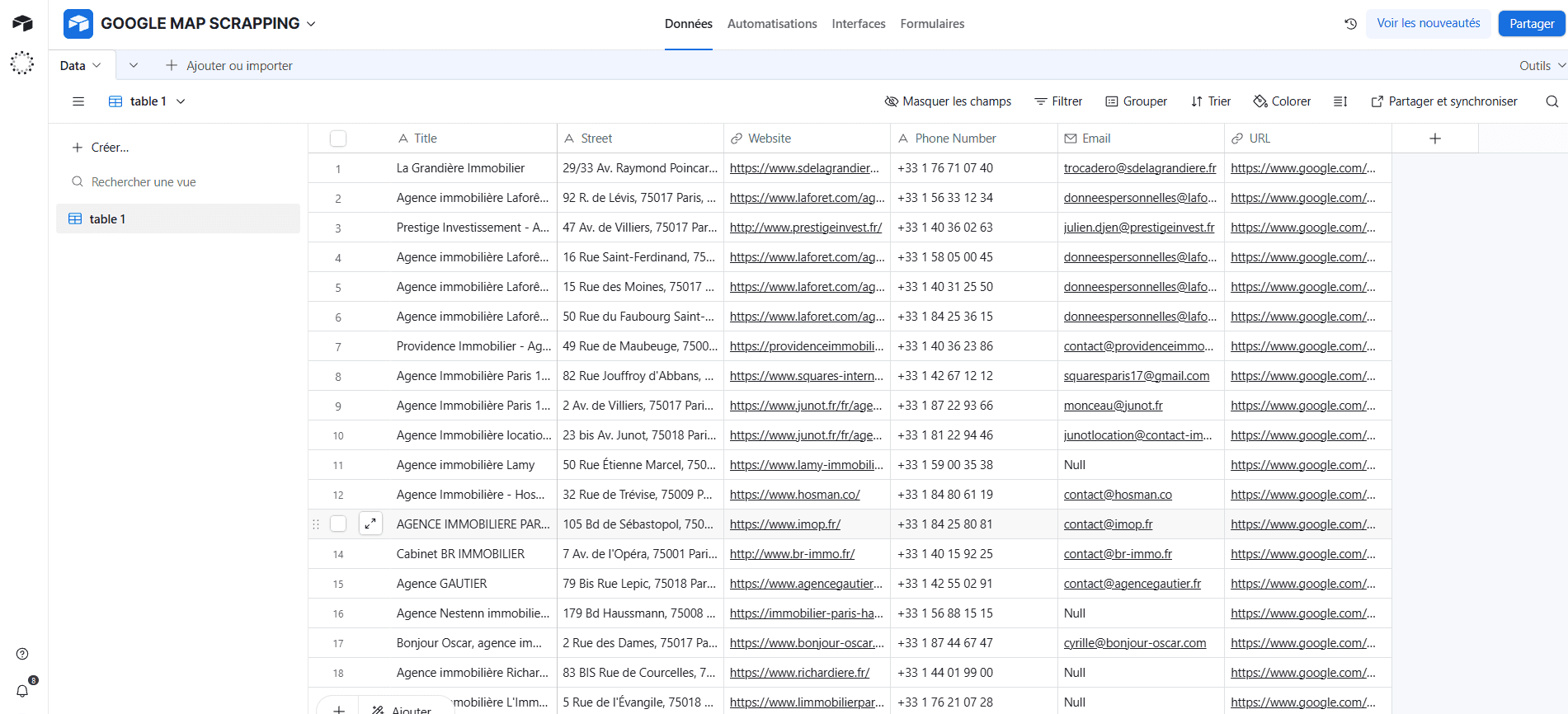1568x714 pixels.
Task: Open the notifications bell icon
Action: coord(22,691)
